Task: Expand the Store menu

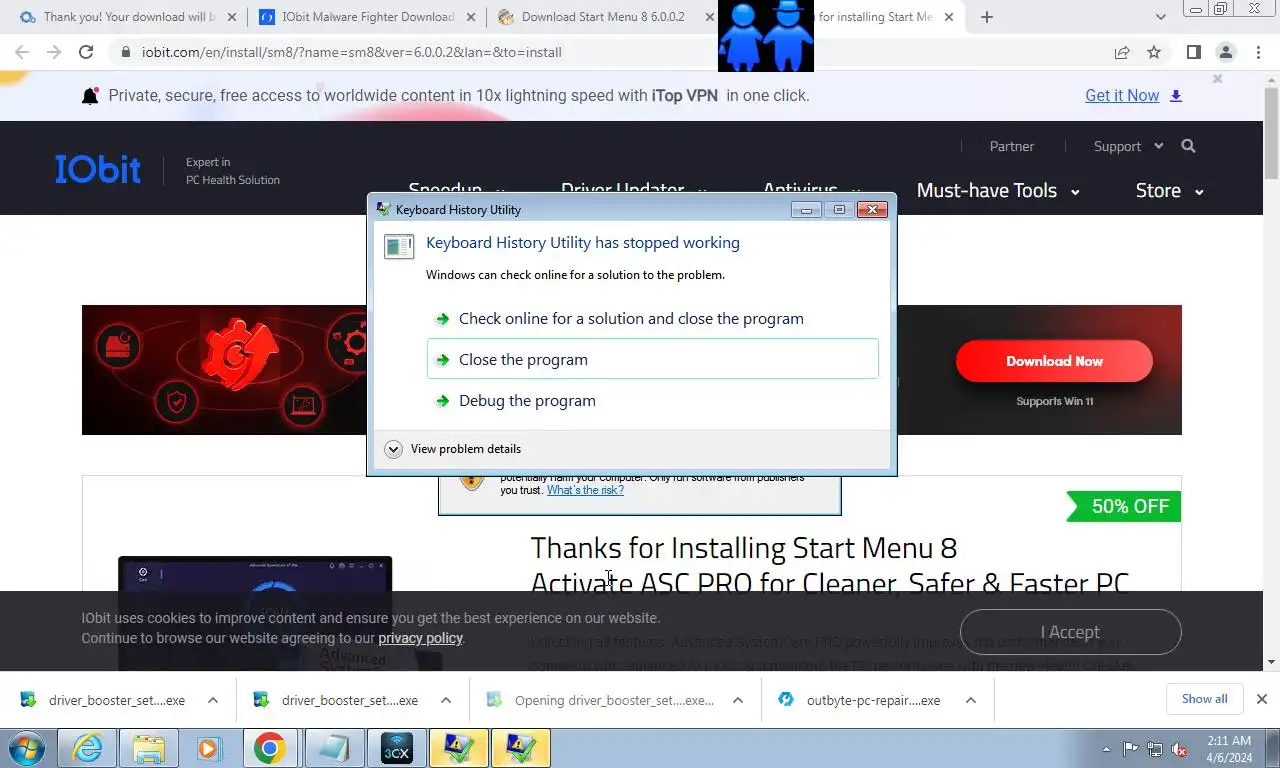Action: pos(1169,190)
